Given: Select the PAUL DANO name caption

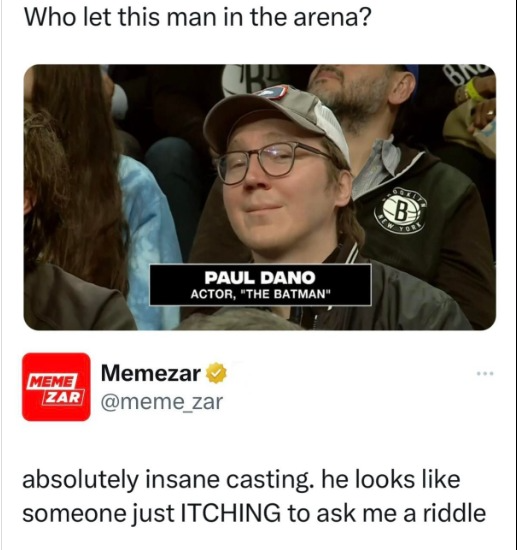Looking at the screenshot, I should click(260, 278).
